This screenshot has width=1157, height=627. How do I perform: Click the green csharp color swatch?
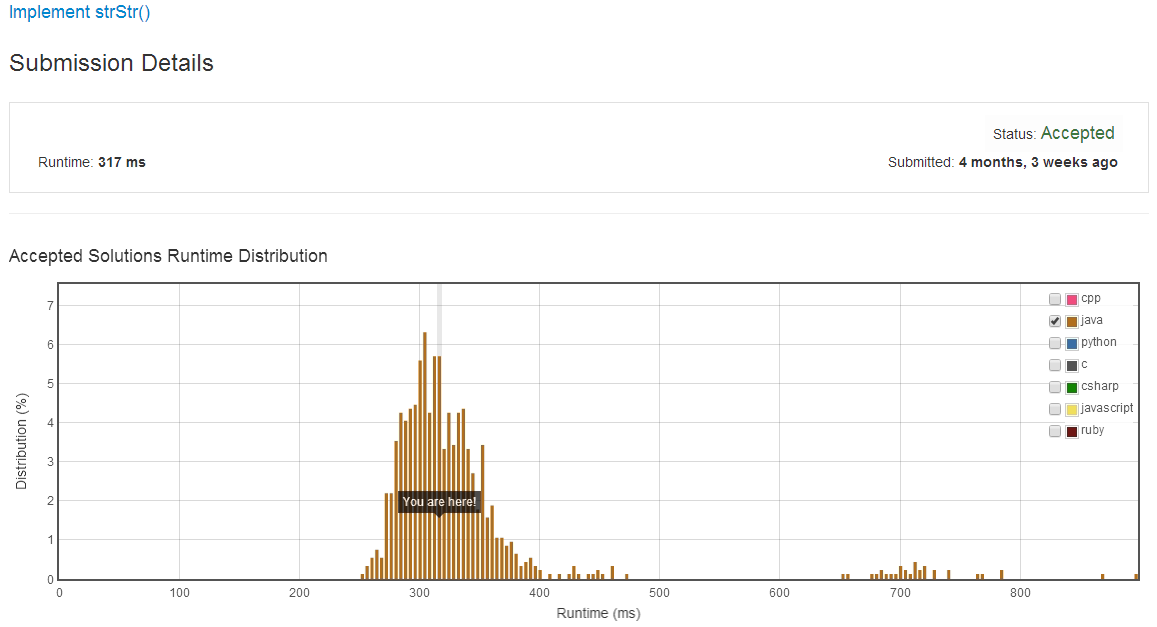tap(1072, 387)
